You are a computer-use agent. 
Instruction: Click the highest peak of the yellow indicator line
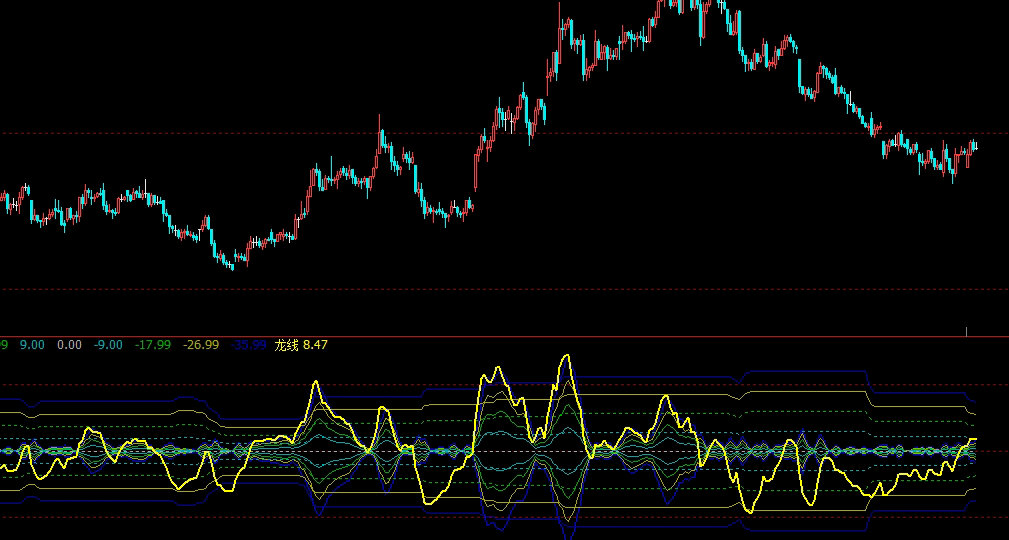566,356
